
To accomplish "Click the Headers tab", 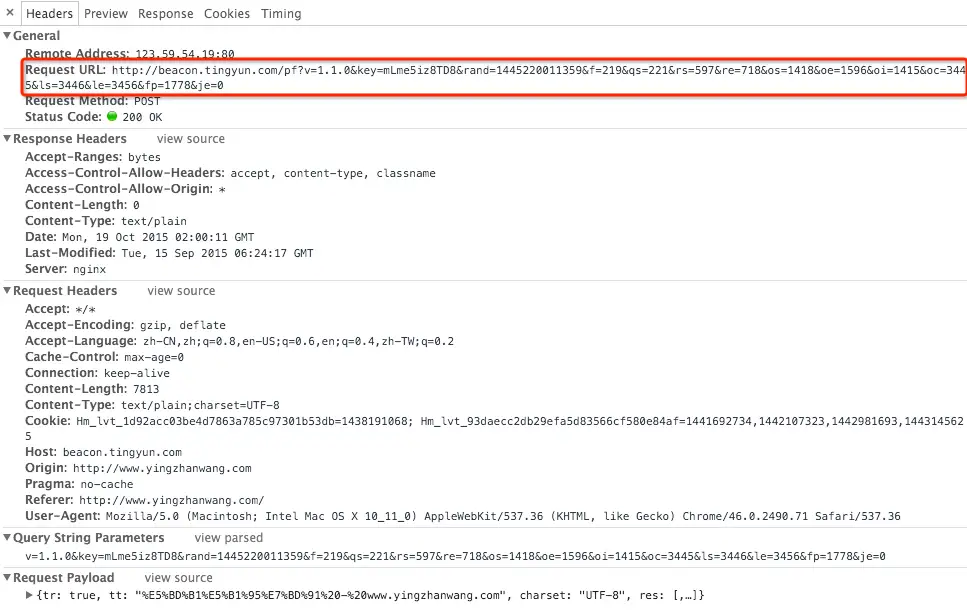I will pos(49,14).
